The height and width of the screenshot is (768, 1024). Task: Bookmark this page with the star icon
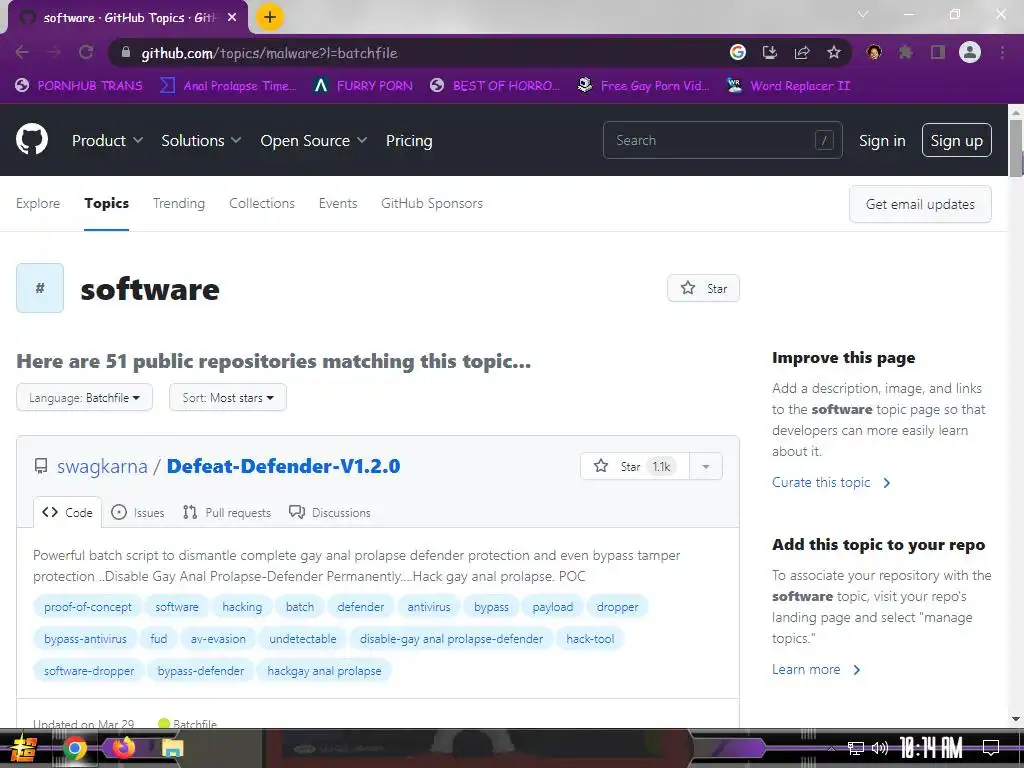tap(834, 52)
